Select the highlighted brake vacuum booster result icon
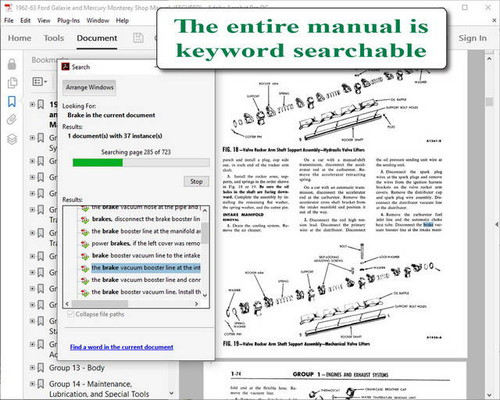The width and height of the screenshot is (500, 400). point(85,268)
